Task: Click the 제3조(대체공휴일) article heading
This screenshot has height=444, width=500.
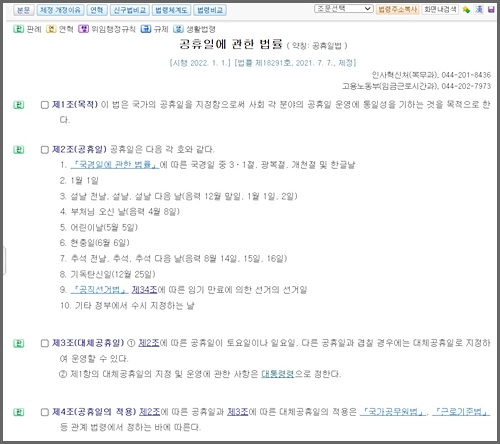Action: pos(88,343)
